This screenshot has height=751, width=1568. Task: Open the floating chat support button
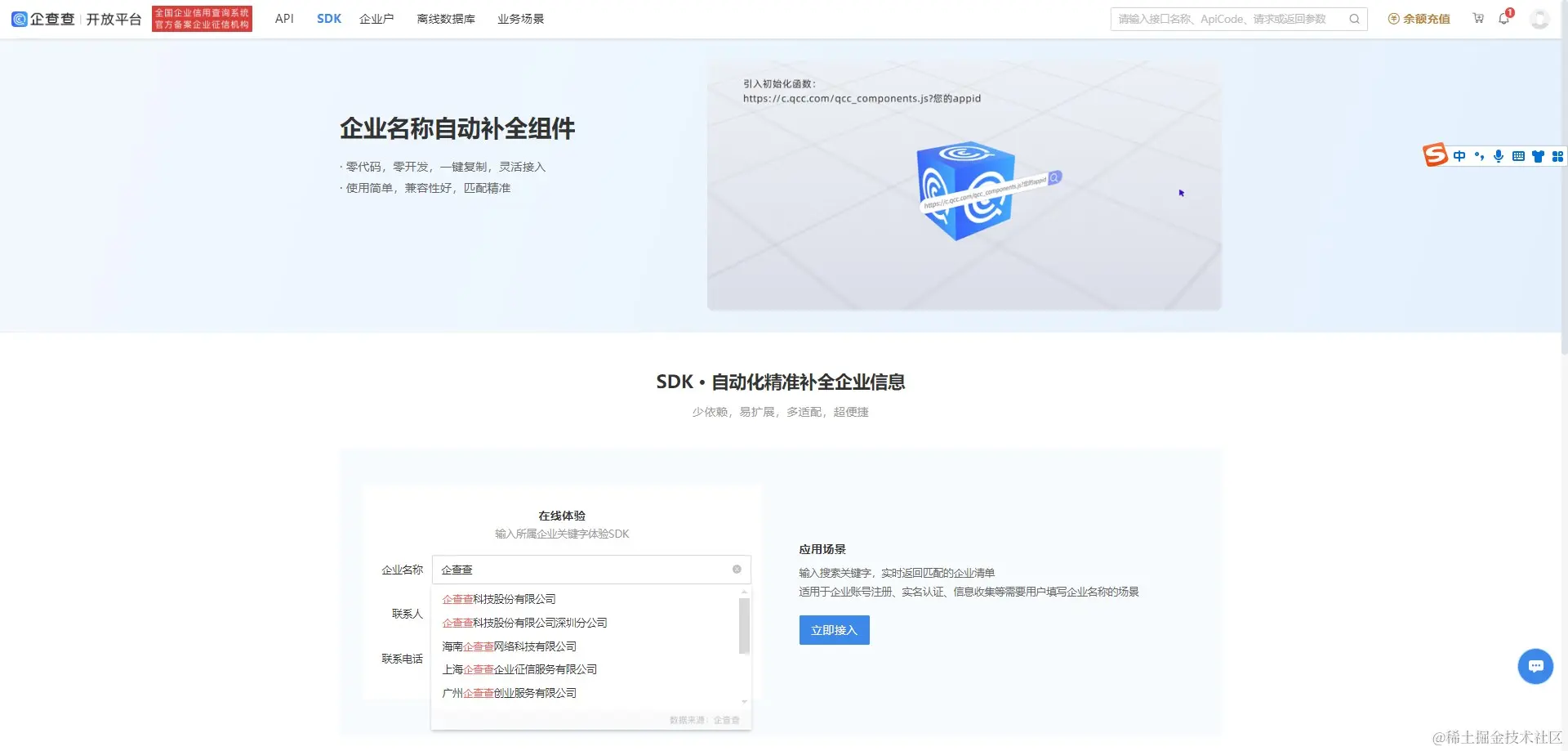1535,666
